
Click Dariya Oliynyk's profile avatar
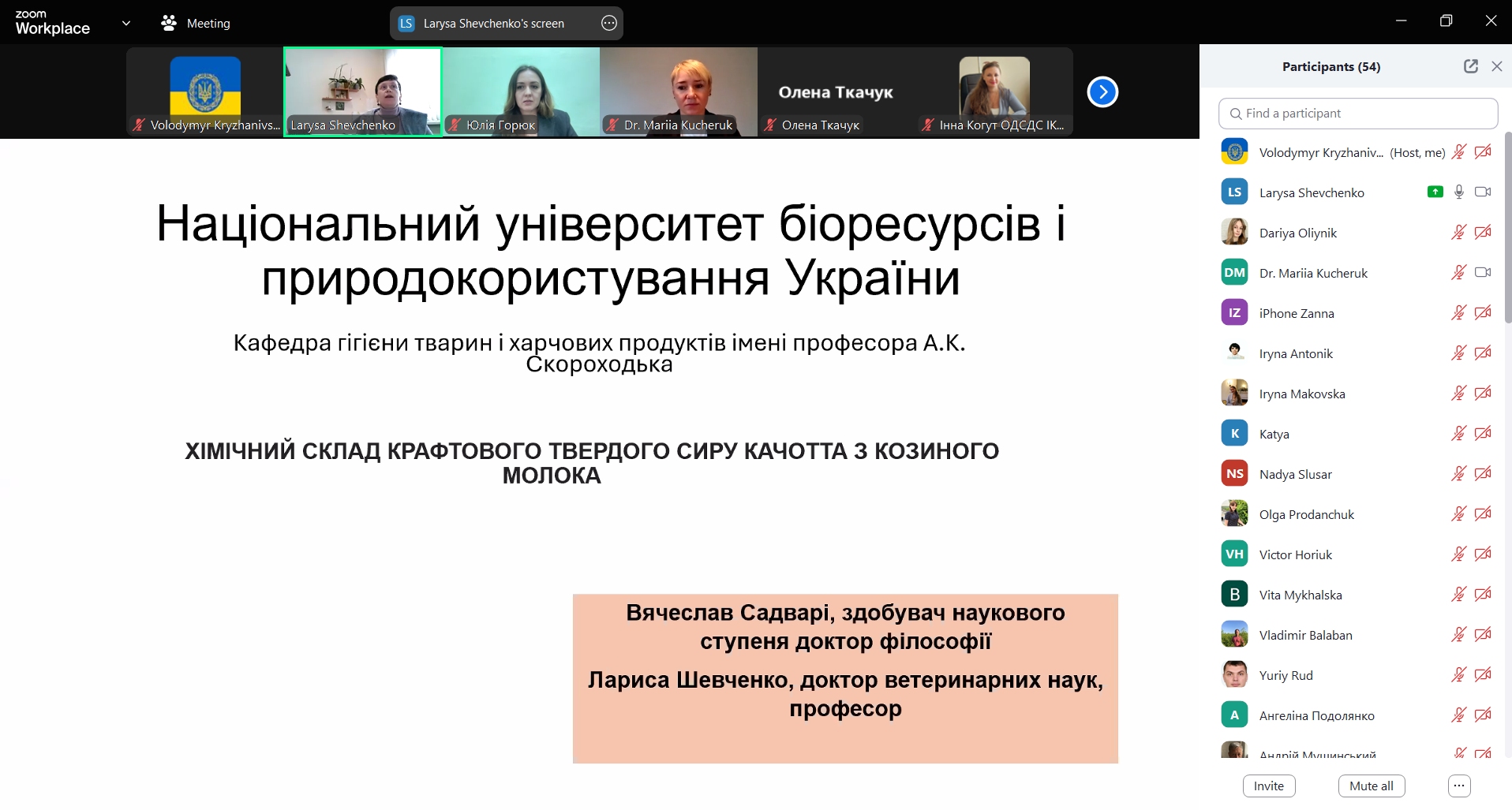[1234, 232]
